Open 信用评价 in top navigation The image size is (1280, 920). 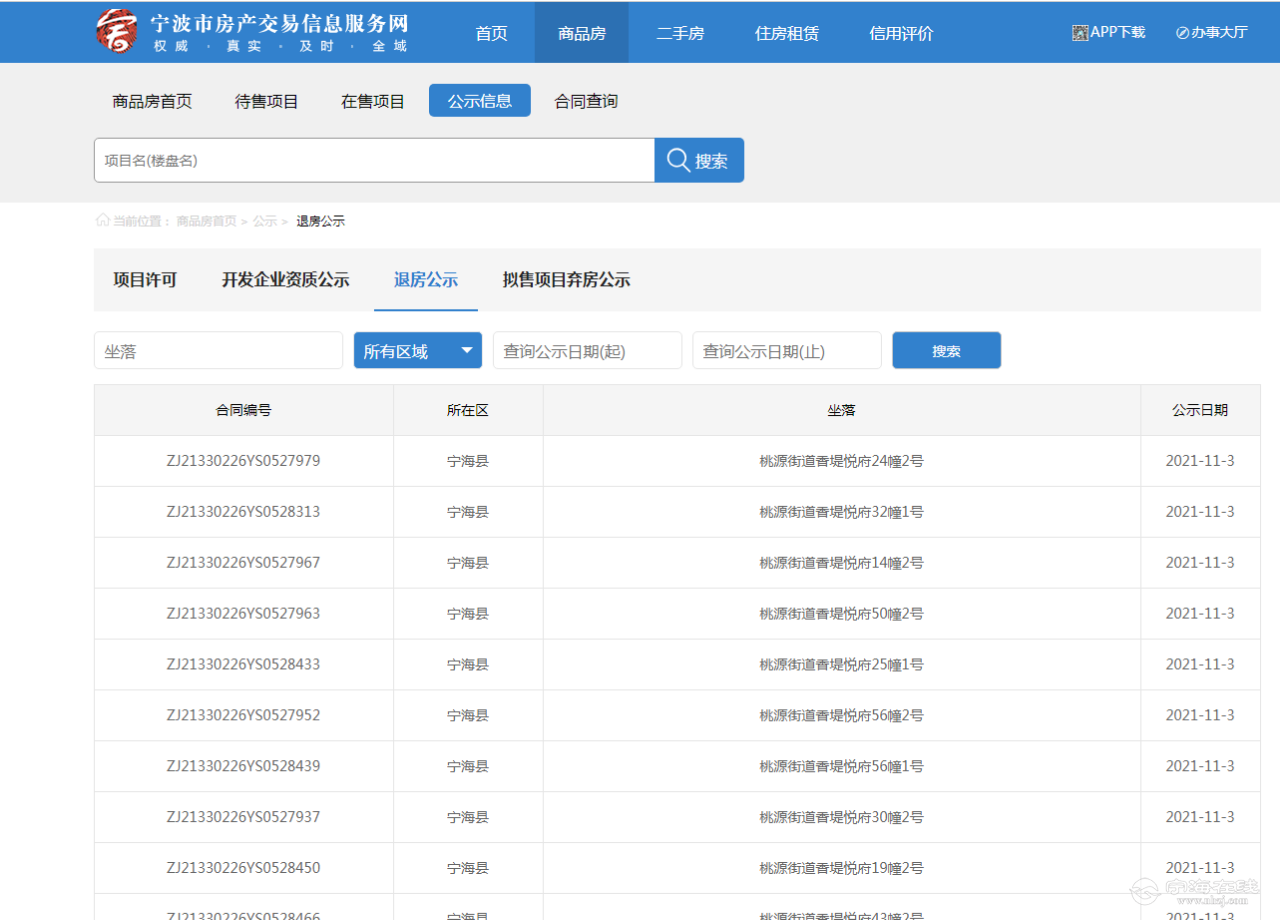[x=901, y=33]
